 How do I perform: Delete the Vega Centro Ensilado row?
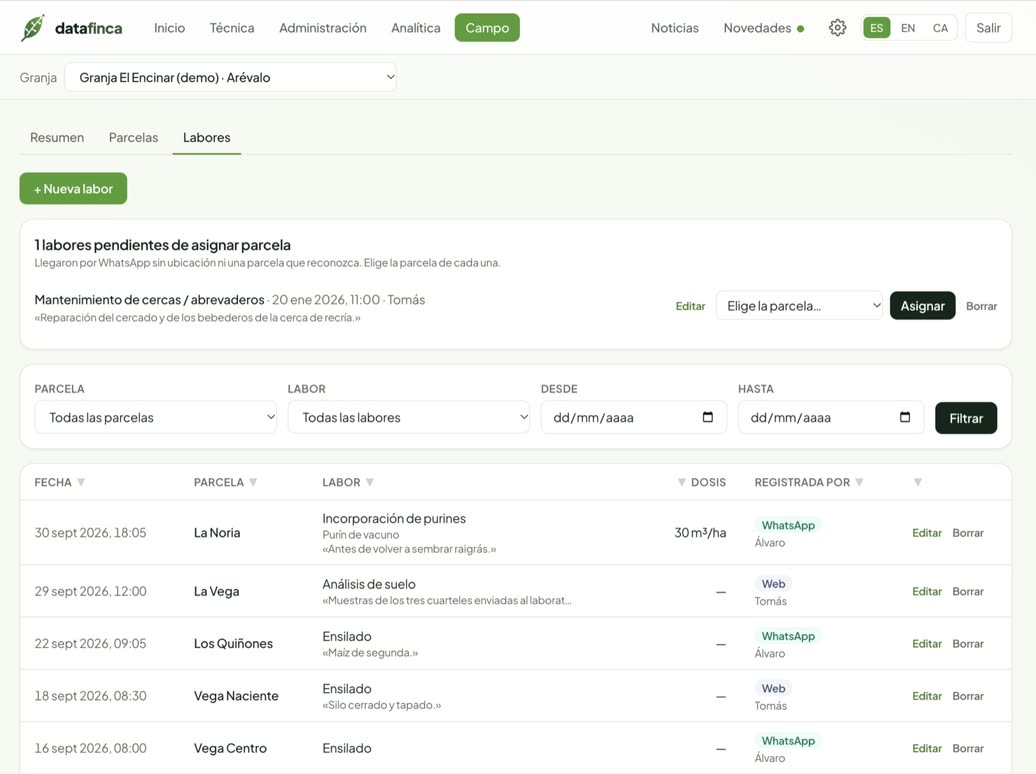coord(968,748)
